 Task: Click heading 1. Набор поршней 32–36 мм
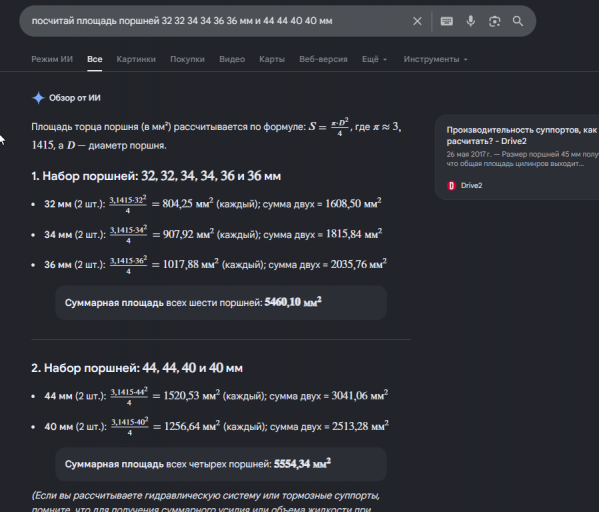(x=156, y=176)
